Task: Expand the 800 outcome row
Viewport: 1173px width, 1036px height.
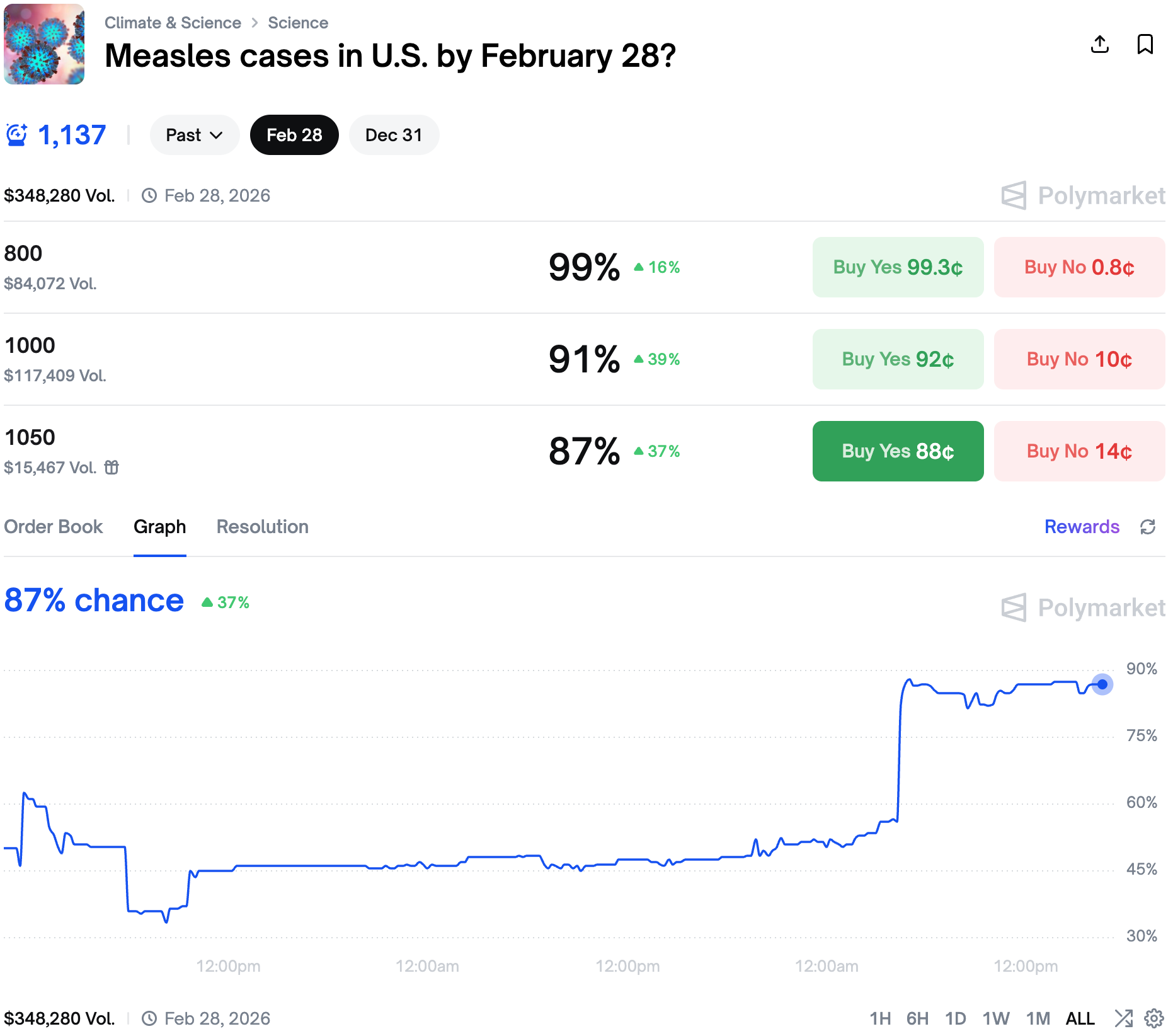Action: (x=252, y=267)
